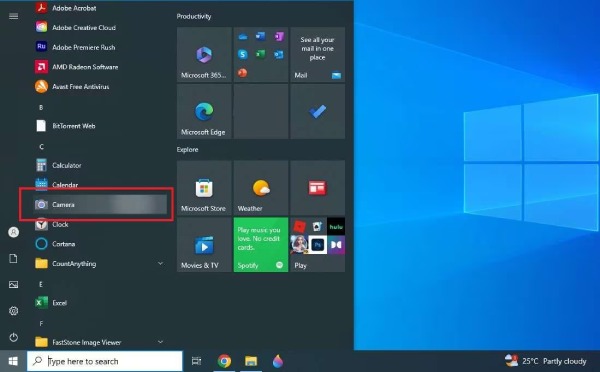Open the green Spotify tile
600x372 pixels.
[261, 245]
